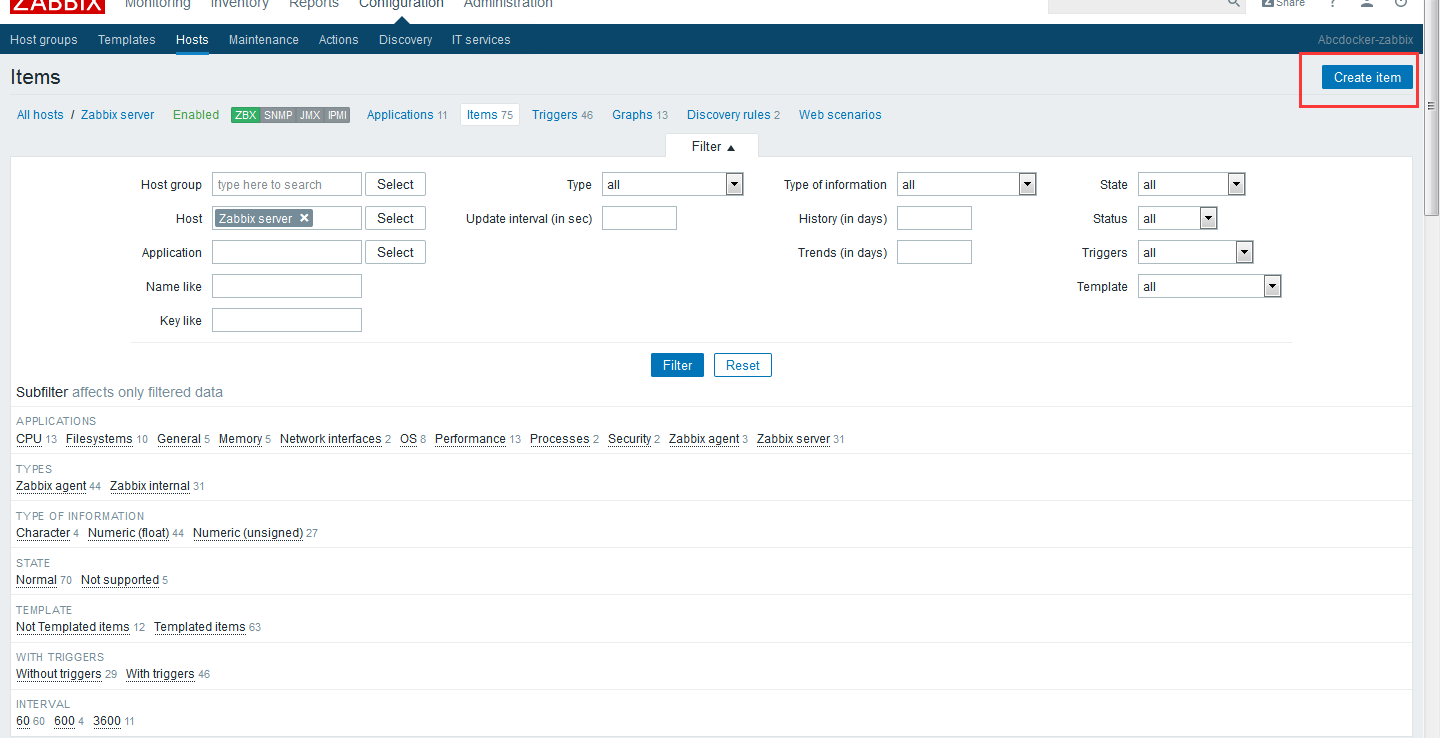Open the Zabbix server breadcrumb link
Image resolution: width=1440 pixels, height=738 pixels.
(x=118, y=115)
